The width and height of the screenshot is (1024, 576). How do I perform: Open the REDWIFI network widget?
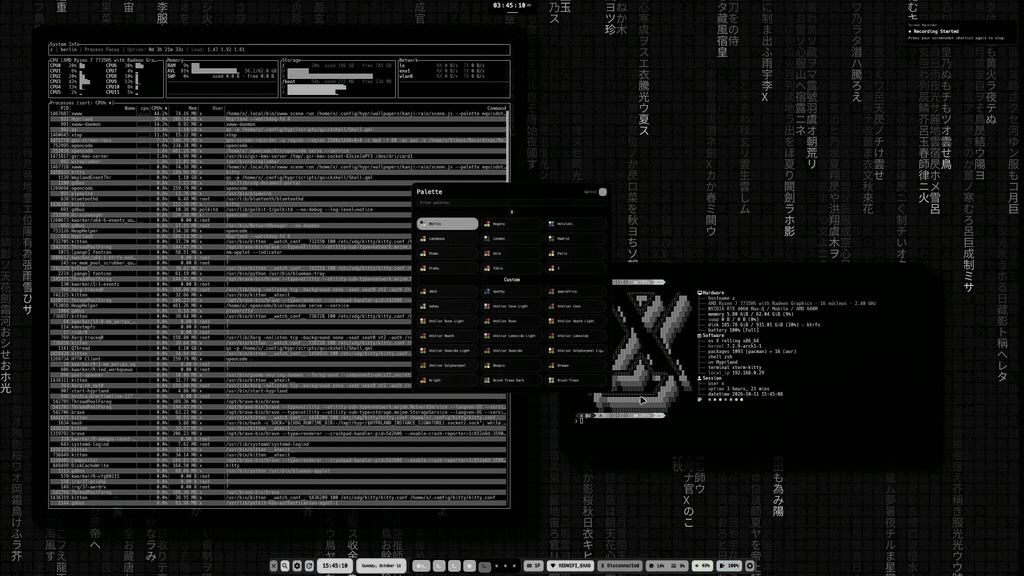(571, 566)
